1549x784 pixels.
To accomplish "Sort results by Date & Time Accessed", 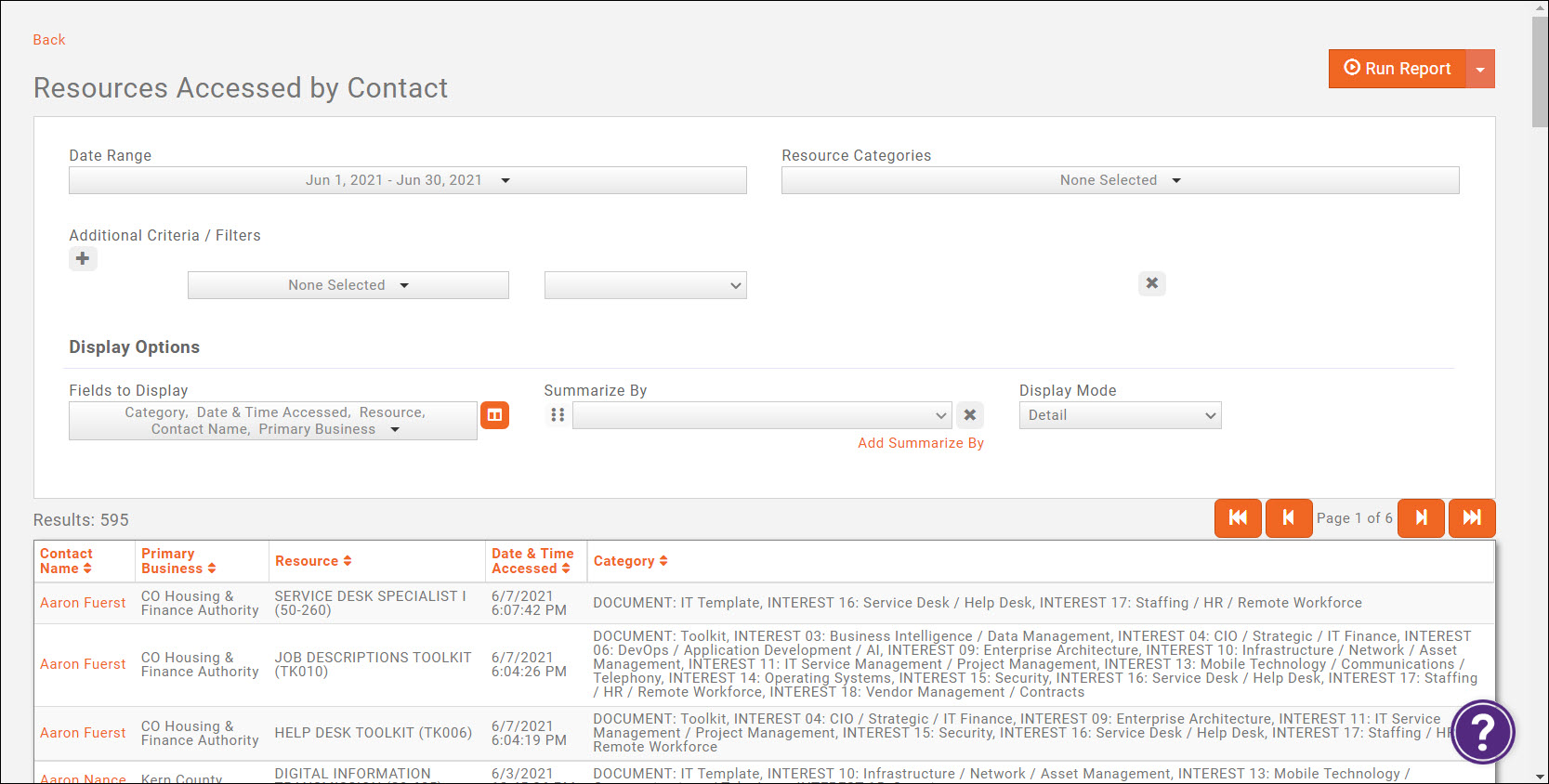I will coord(532,561).
